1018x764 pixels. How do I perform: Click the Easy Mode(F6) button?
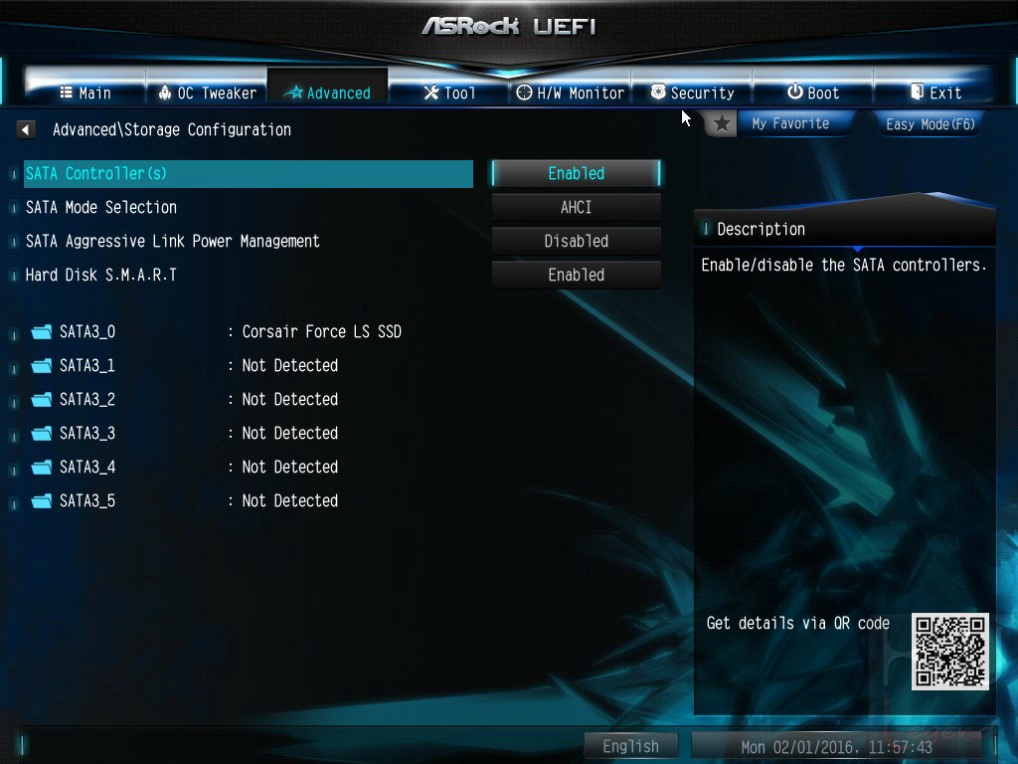pyautogui.click(x=930, y=124)
